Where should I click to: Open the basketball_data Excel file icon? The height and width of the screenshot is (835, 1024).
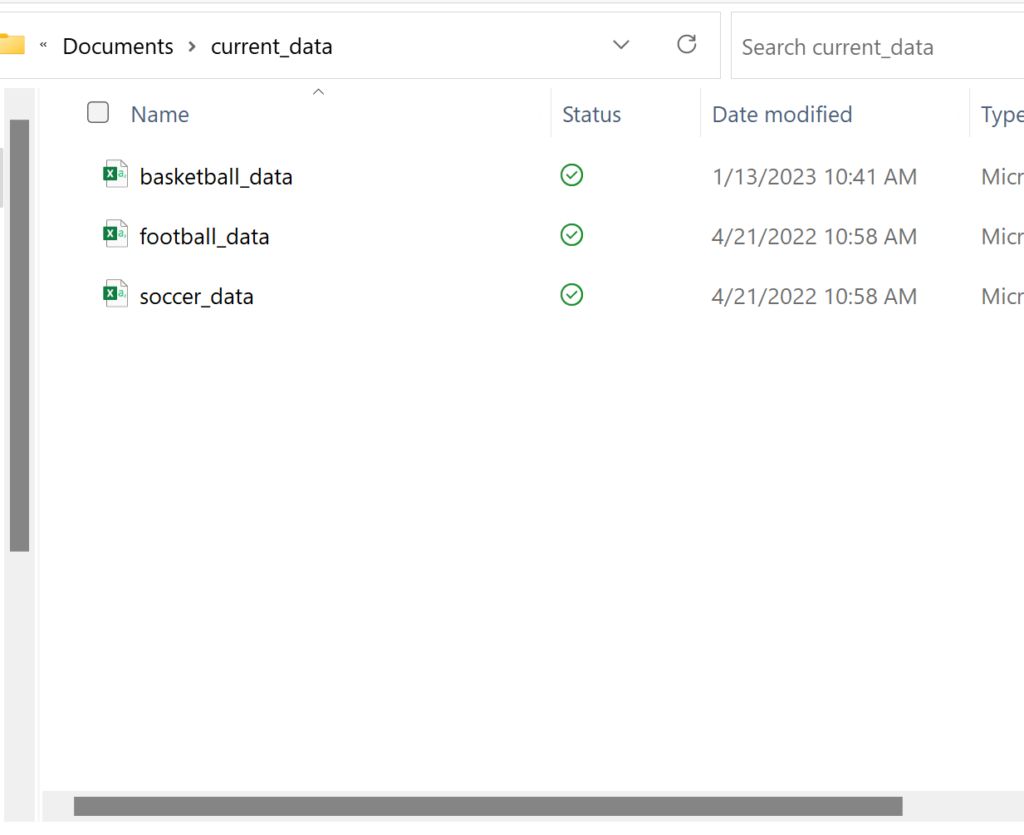tap(116, 174)
